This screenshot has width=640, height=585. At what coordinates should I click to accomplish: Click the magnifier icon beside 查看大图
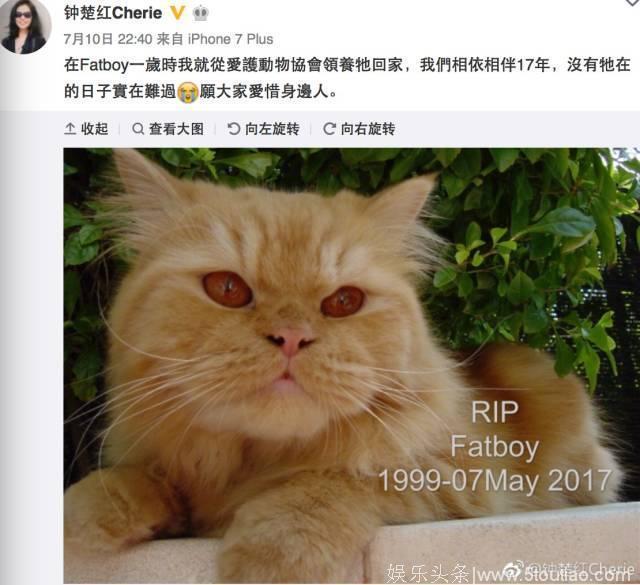click(138, 129)
